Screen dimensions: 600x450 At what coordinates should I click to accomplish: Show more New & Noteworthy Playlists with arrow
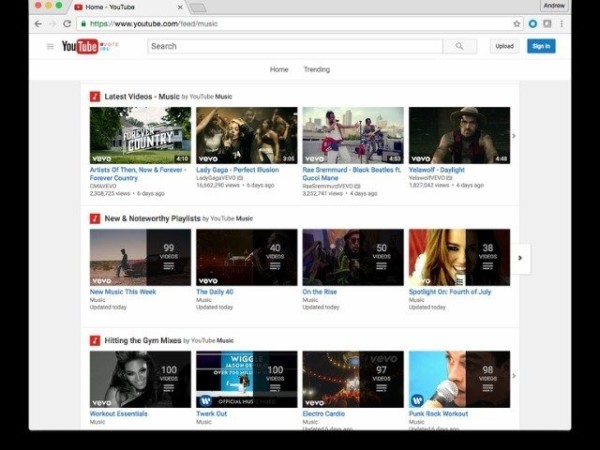click(520, 258)
